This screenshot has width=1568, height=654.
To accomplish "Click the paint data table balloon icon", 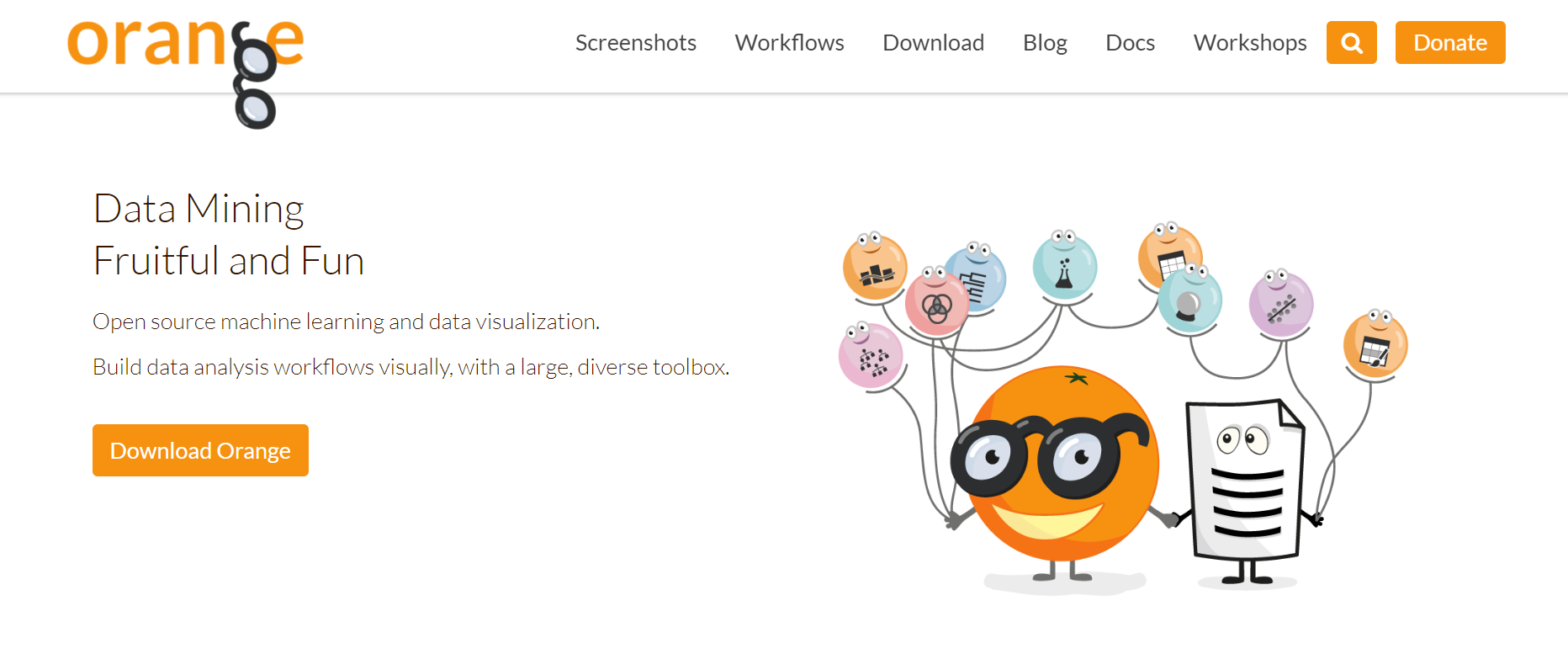I will coord(1375,348).
